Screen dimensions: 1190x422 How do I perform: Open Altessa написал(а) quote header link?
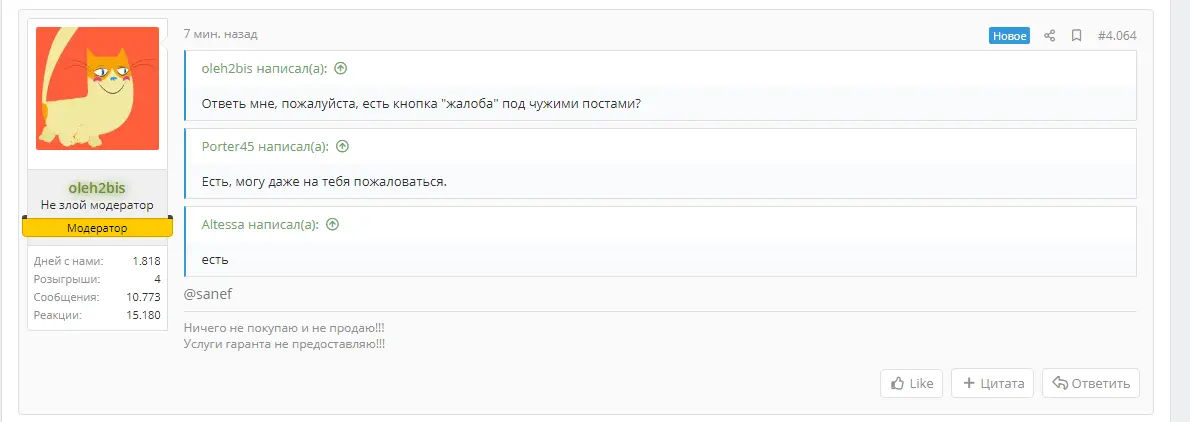tap(260, 225)
